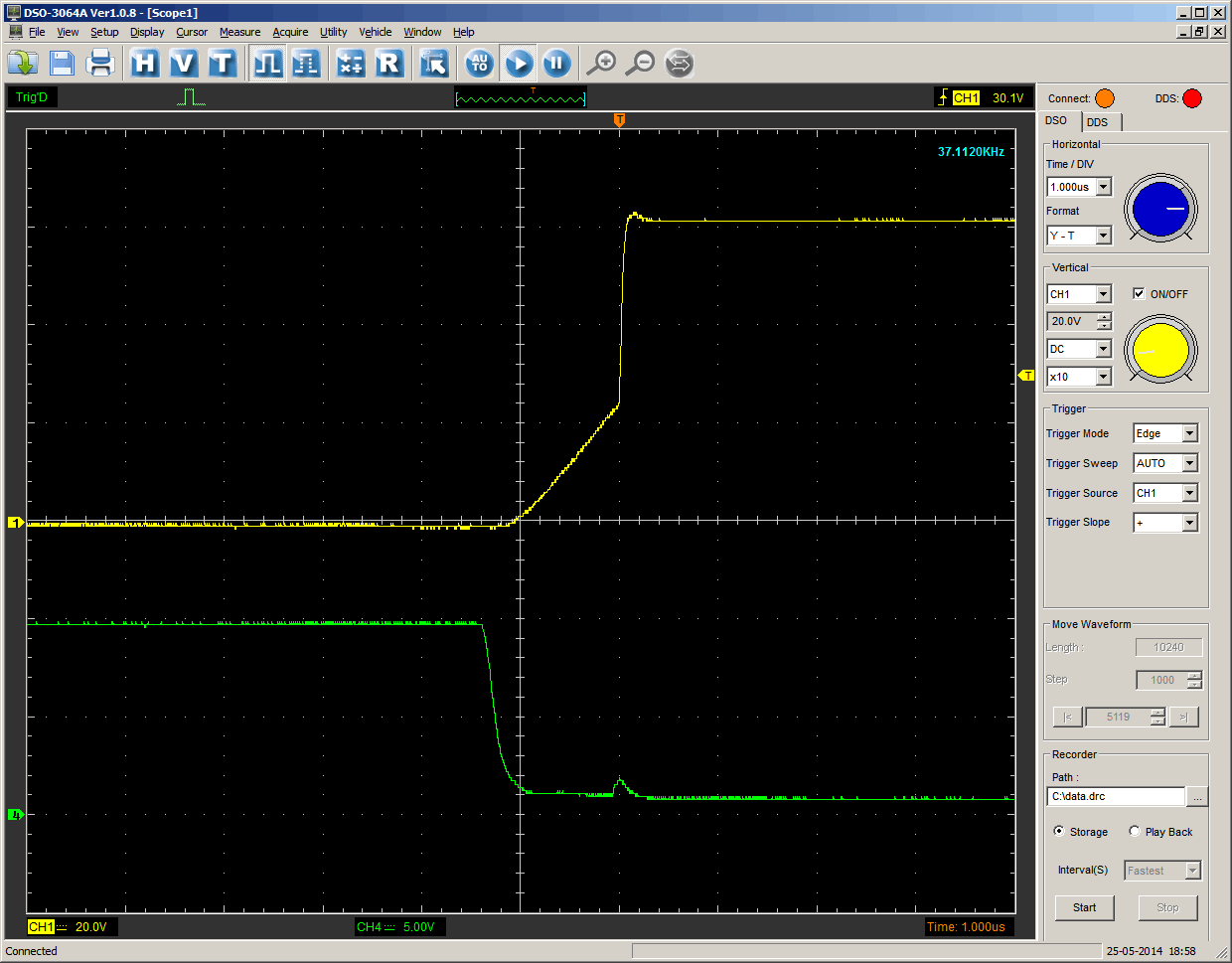Click the save (floppy disk) toolbar icon
This screenshot has height=963, width=1232.
[x=63, y=64]
